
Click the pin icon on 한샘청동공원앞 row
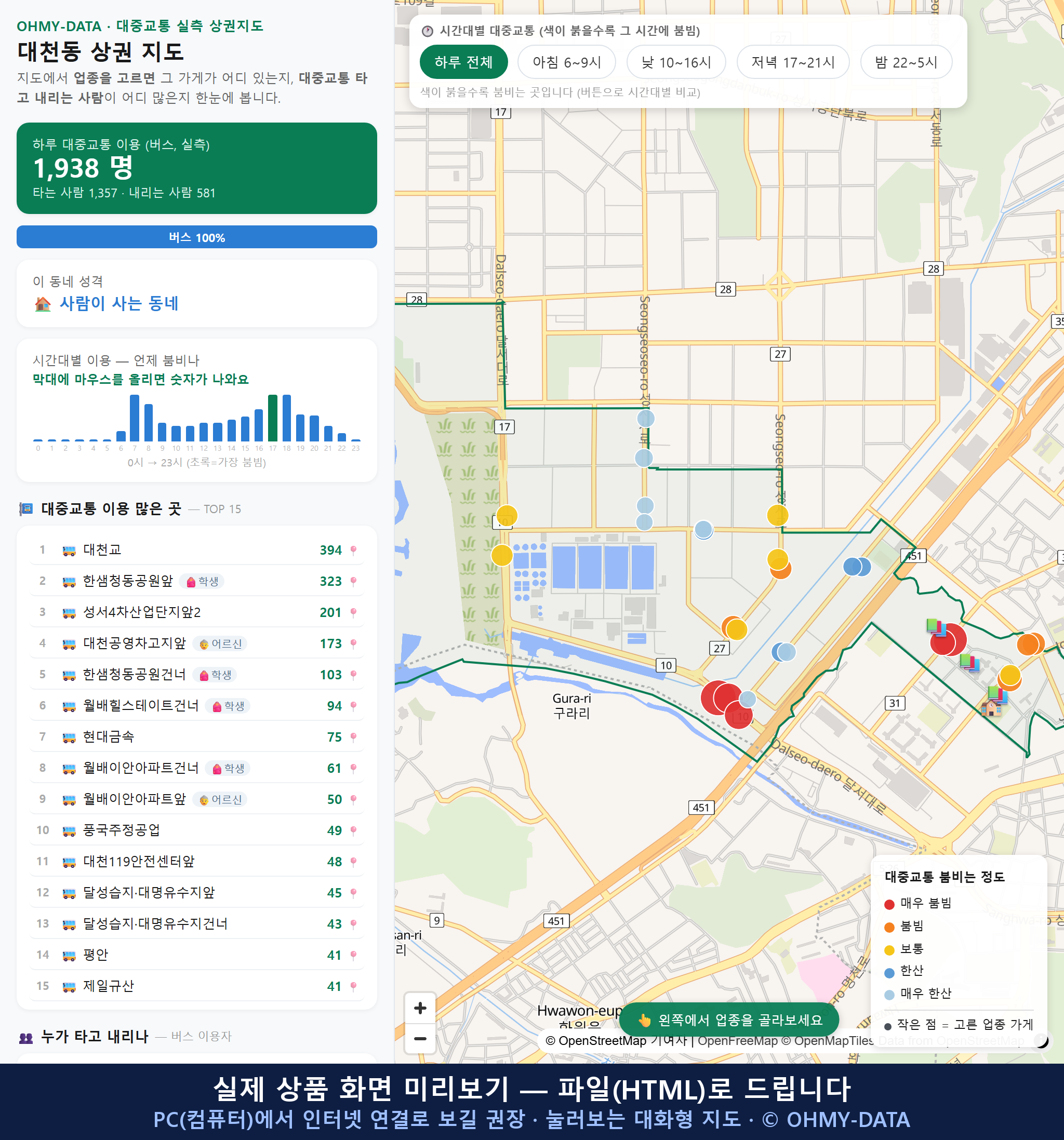click(353, 582)
